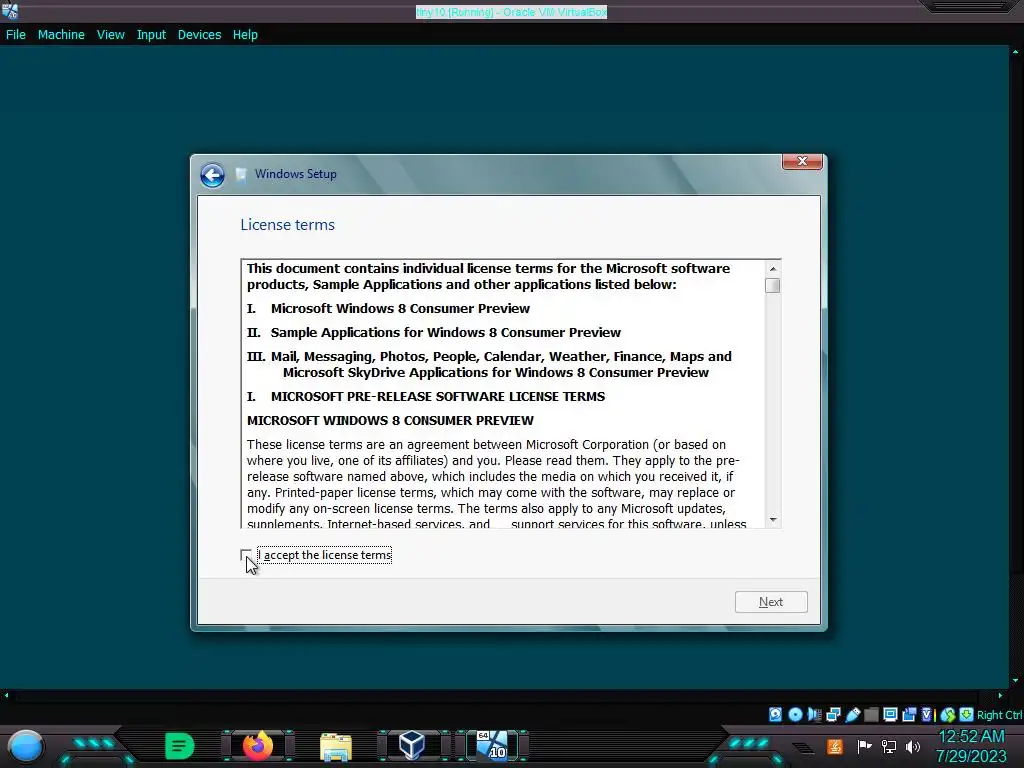Click the VirtualBox window icon in the title bar
This screenshot has width=1024, height=768.
(9, 11)
